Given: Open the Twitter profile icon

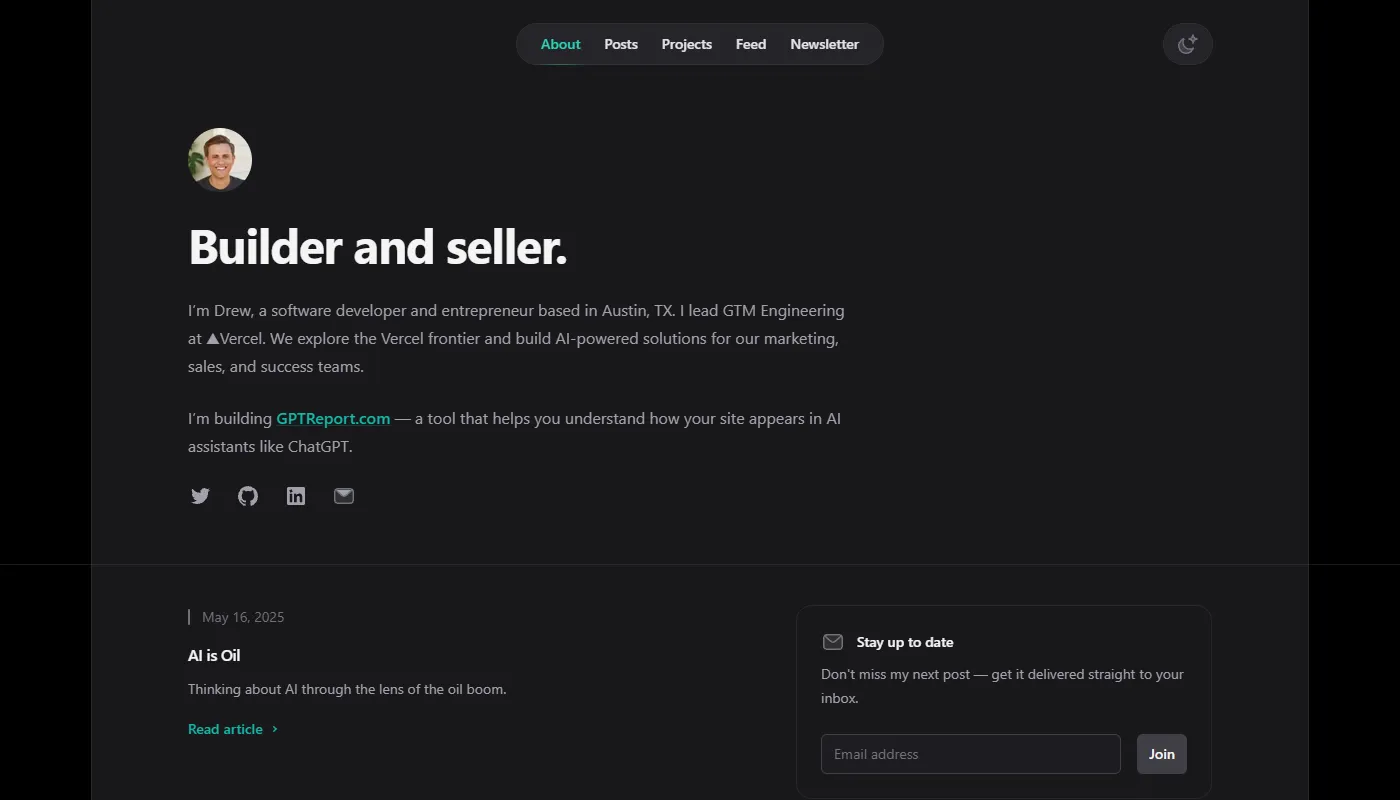Looking at the screenshot, I should click(200, 496).
